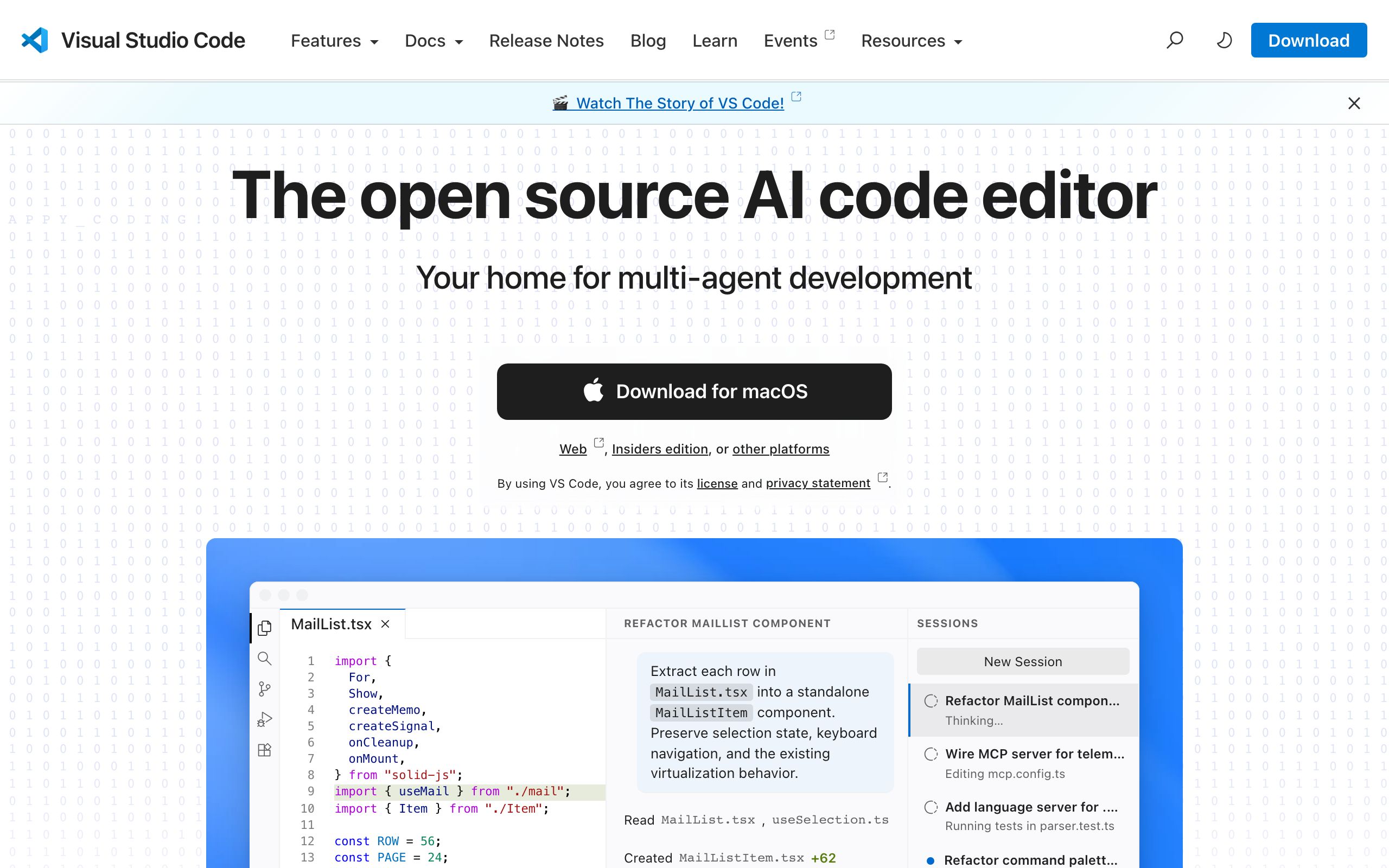Select the MailList.tsx editor tab
The height and width of the screenshot is (868, 1389).
click(342, 624)
